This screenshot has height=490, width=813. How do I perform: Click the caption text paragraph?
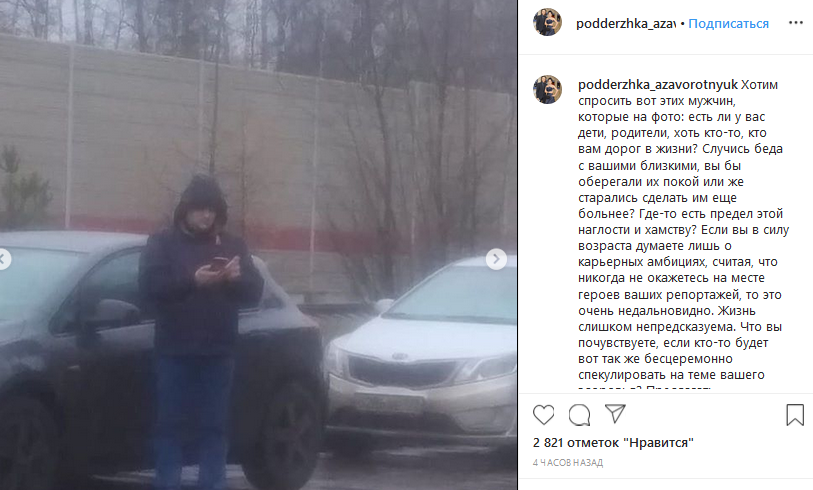[683, 230]
